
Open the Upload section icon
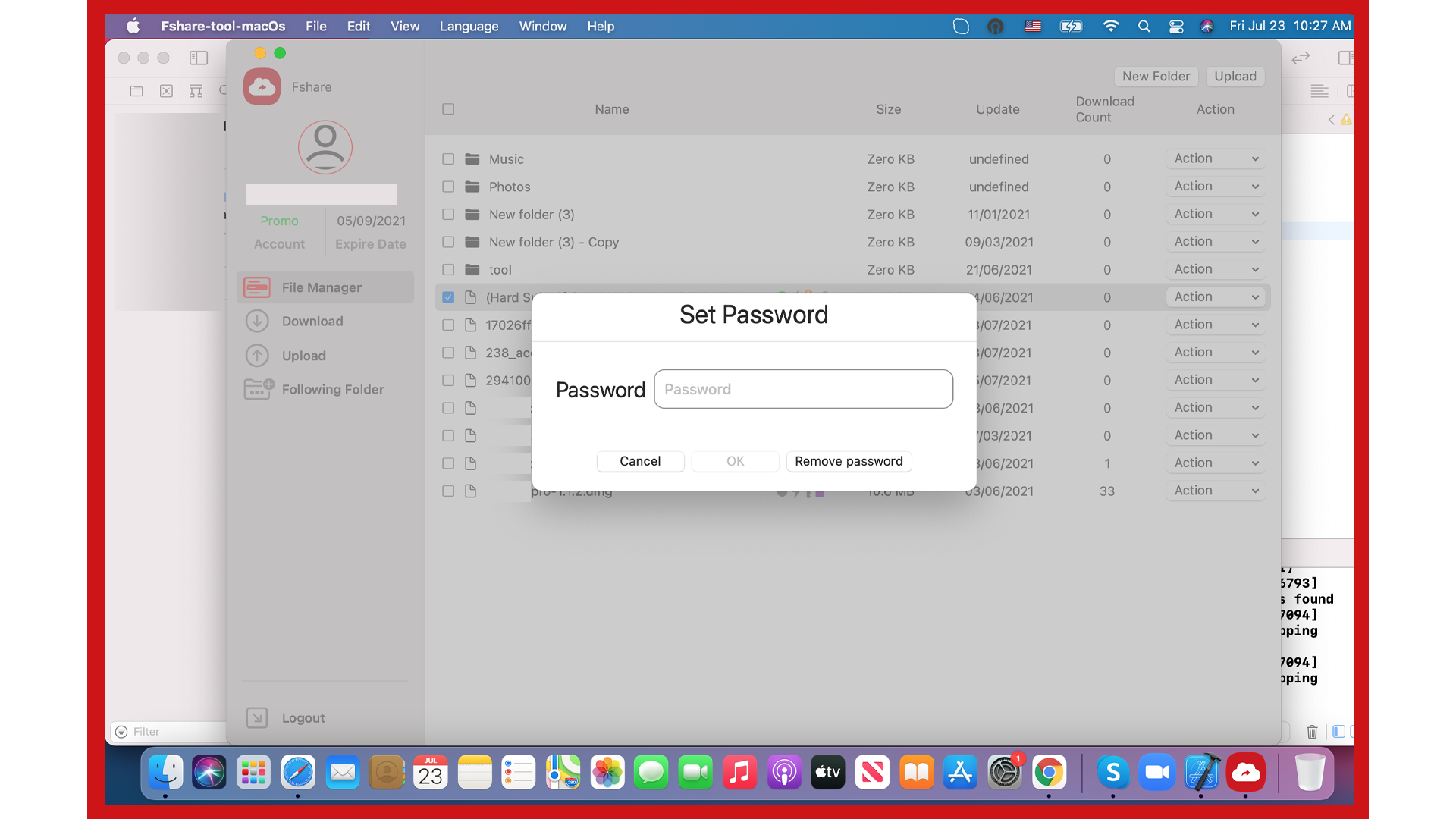click(257, 356)
